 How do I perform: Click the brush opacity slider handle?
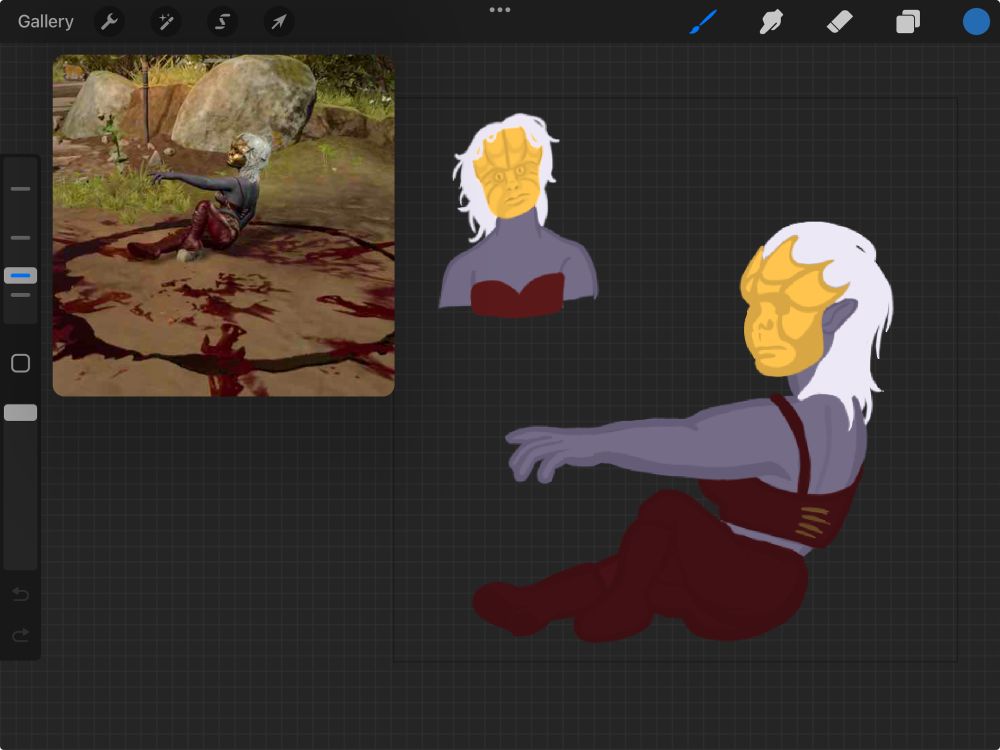(x=21, y=412)
